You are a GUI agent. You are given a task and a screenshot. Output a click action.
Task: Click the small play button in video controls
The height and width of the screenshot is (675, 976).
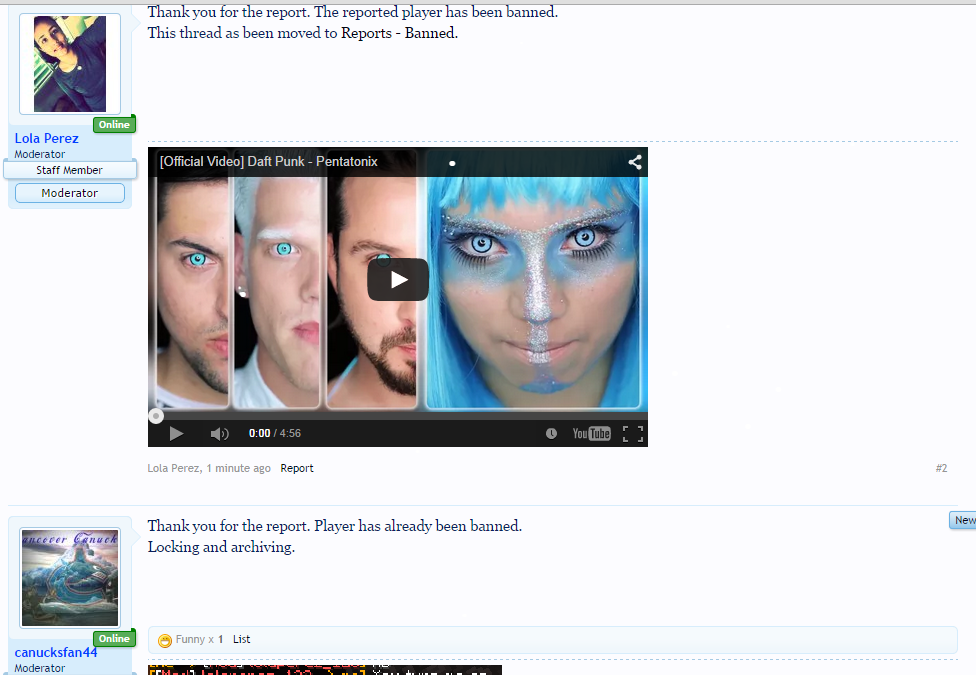click(176, 433)
